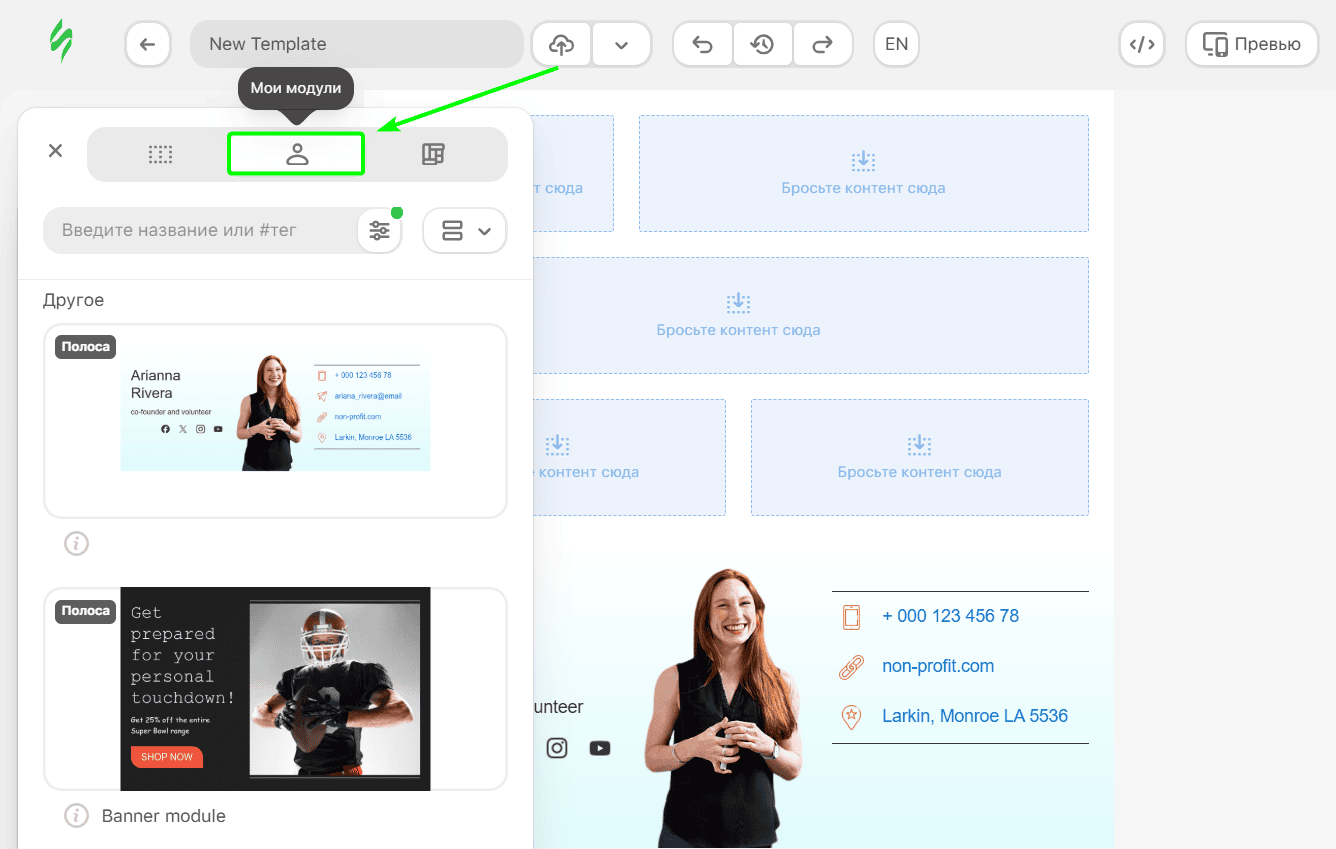Expand the export options dropdown arrow
Image resolution: width=1336 pixels, height=849 pixels.
pos(621,44)
